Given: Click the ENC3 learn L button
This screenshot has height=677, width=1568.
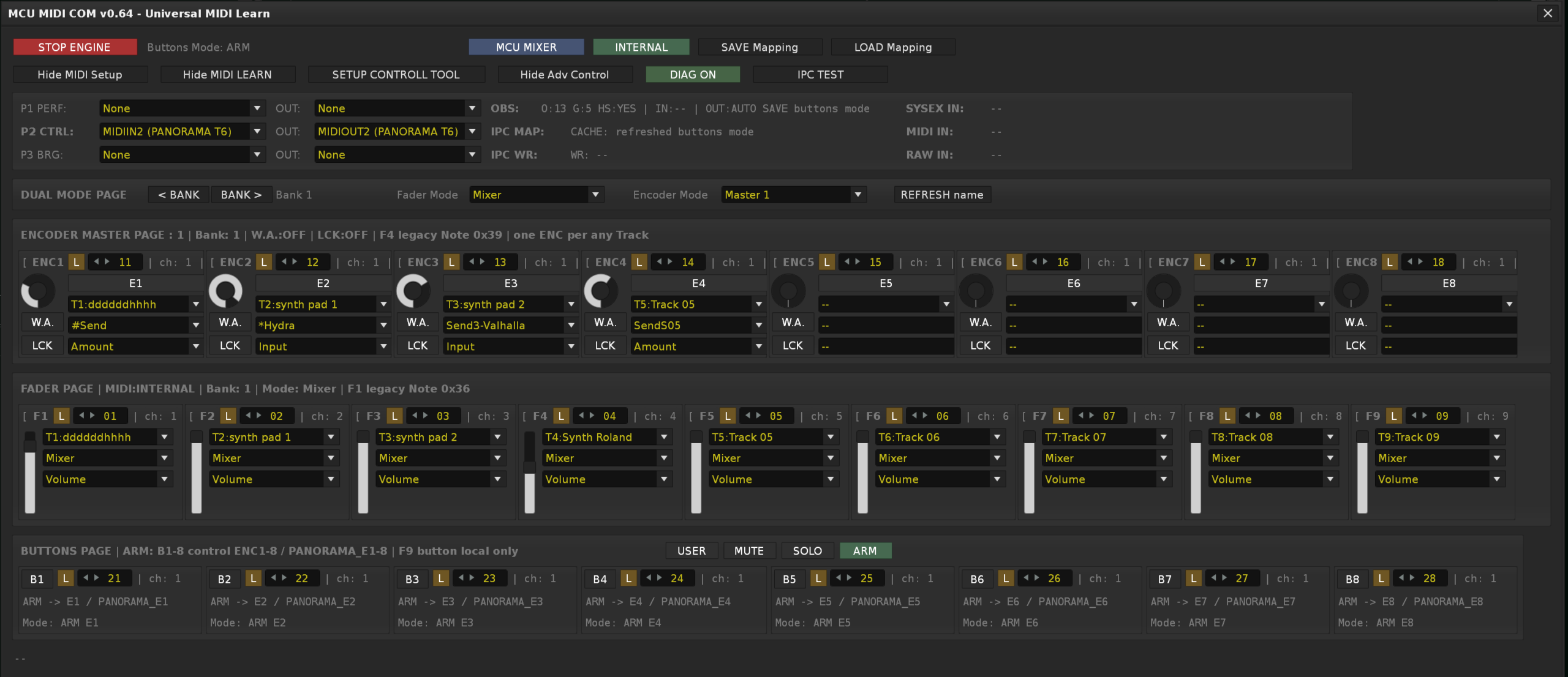Looking at the screenshot, I should pyautogui.click(x=451, y=262).
